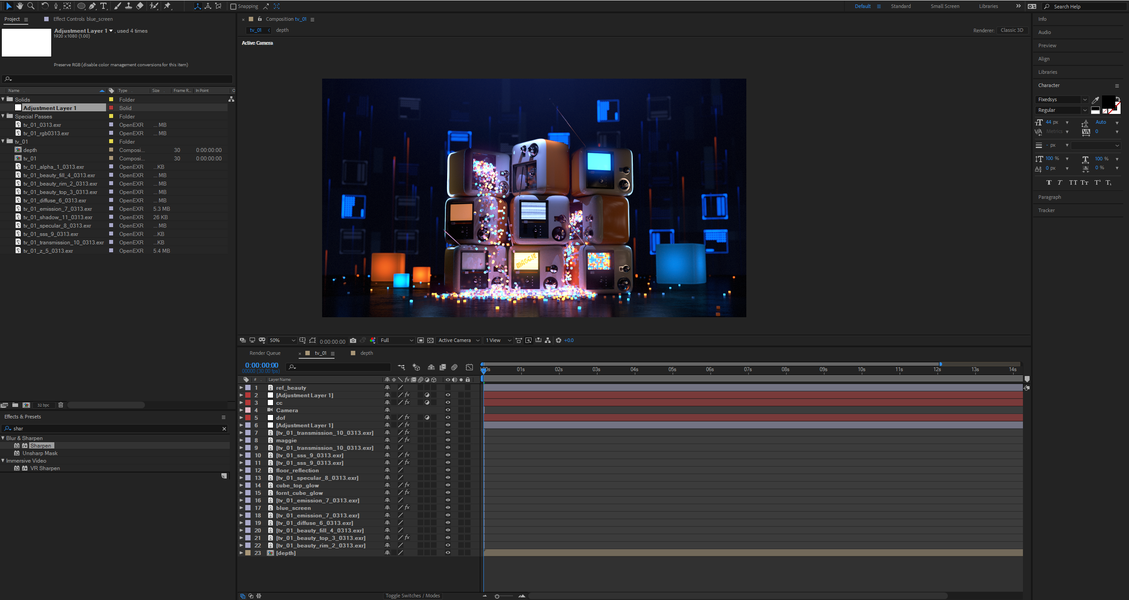The image size is (1129, 600).
Task: Enable the Snapping checkbox
Action: click(x=234, y=6)
